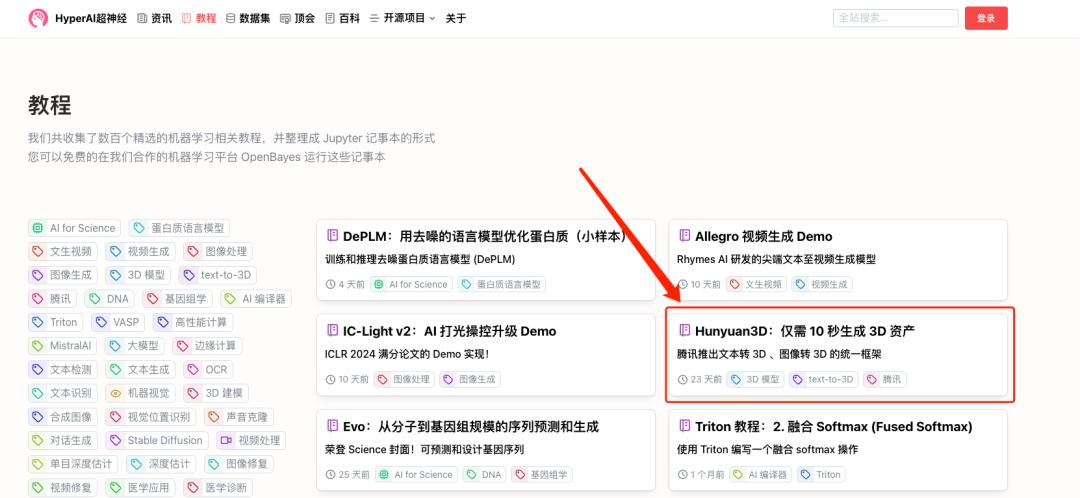Click the AI 编译器 tag in the Triton card
This screenshot has width=1080, height=498.
coord(760,475)
